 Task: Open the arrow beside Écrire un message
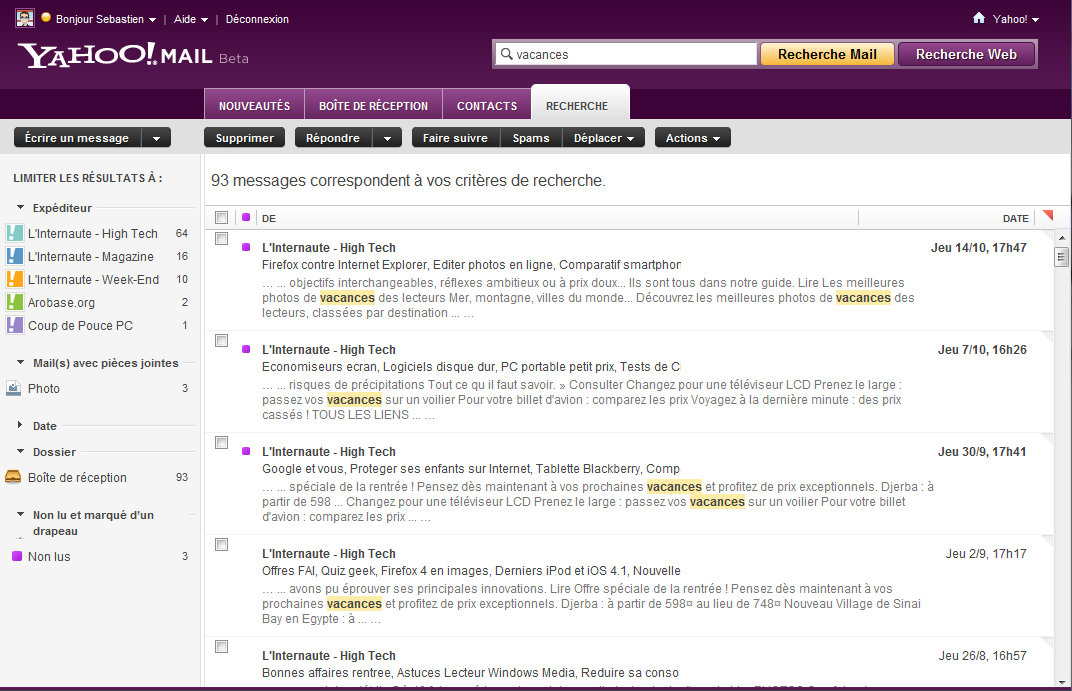coord(157,138)
